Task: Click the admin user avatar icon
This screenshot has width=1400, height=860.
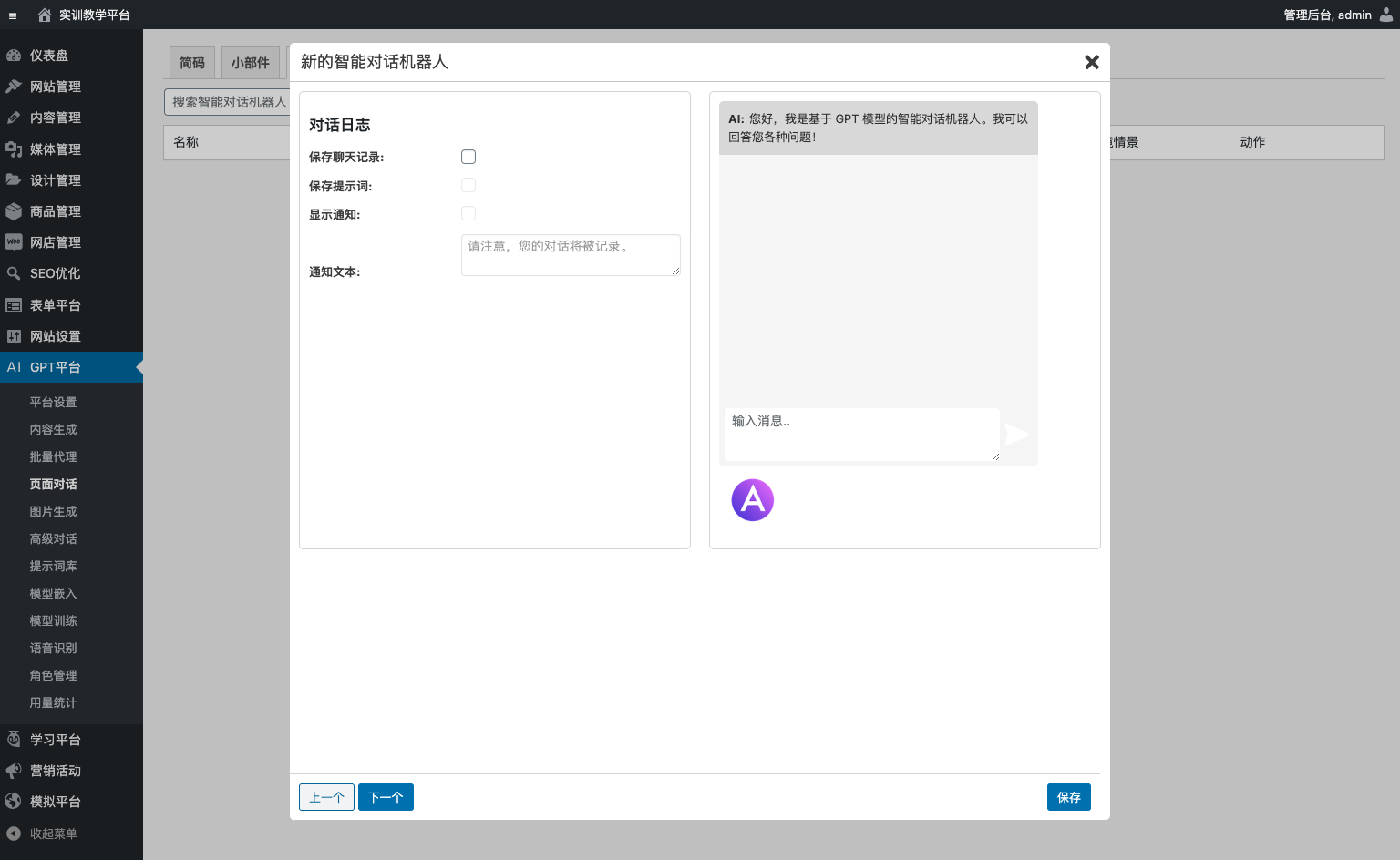Action: [x=1386, y=15]
